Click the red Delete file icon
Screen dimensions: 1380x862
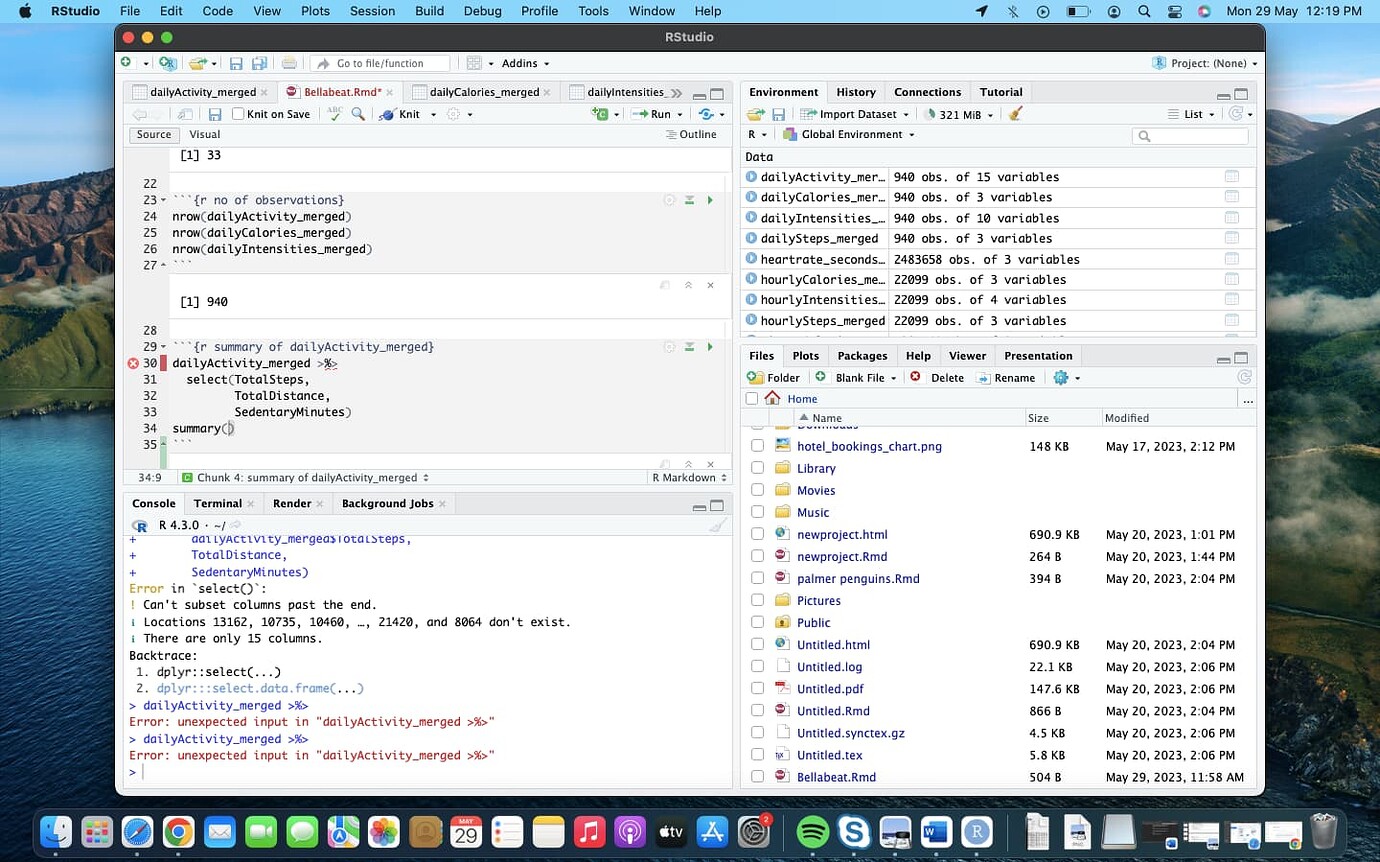click(915, 377)
